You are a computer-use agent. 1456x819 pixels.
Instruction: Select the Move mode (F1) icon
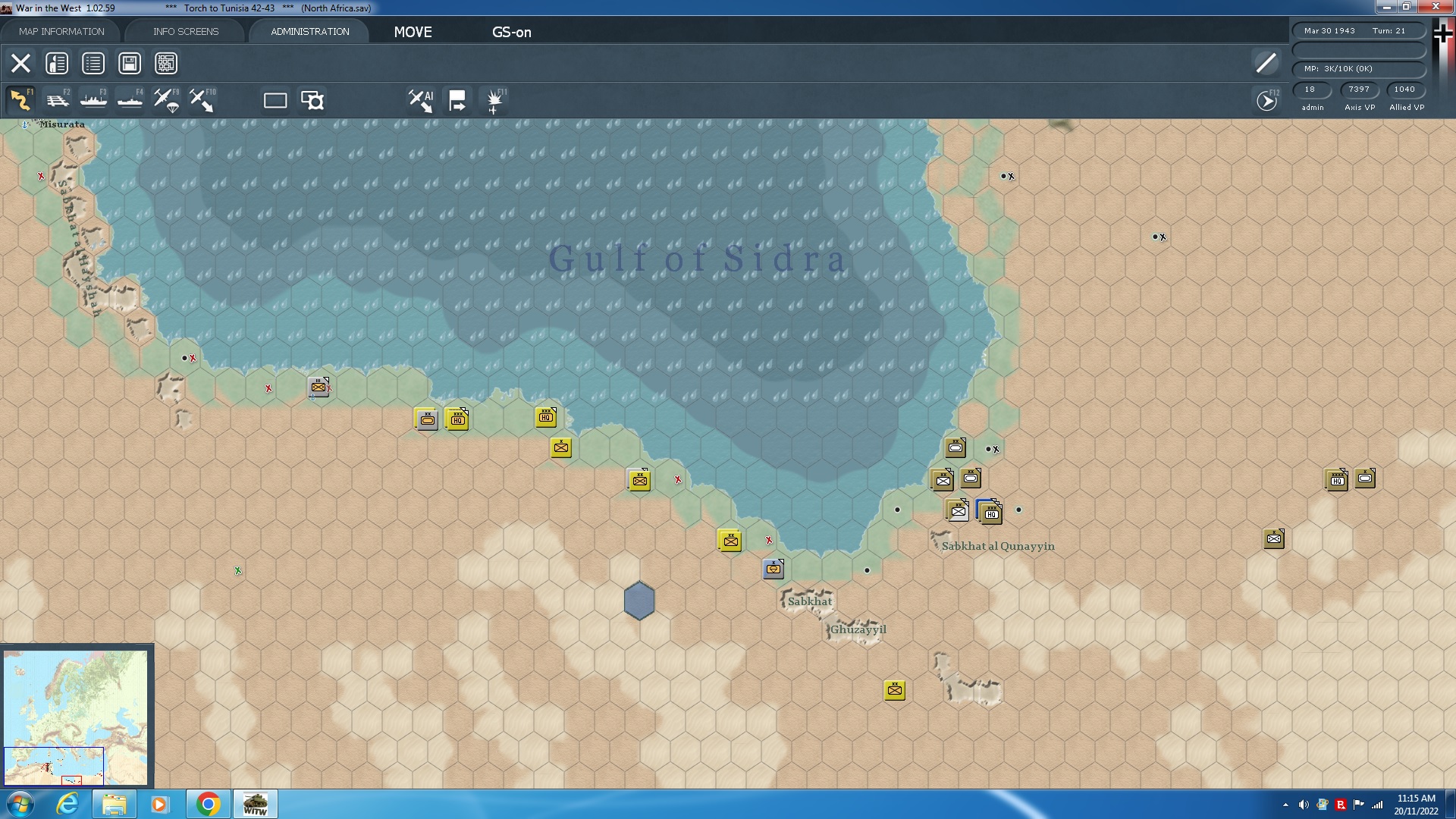(21, 100)
